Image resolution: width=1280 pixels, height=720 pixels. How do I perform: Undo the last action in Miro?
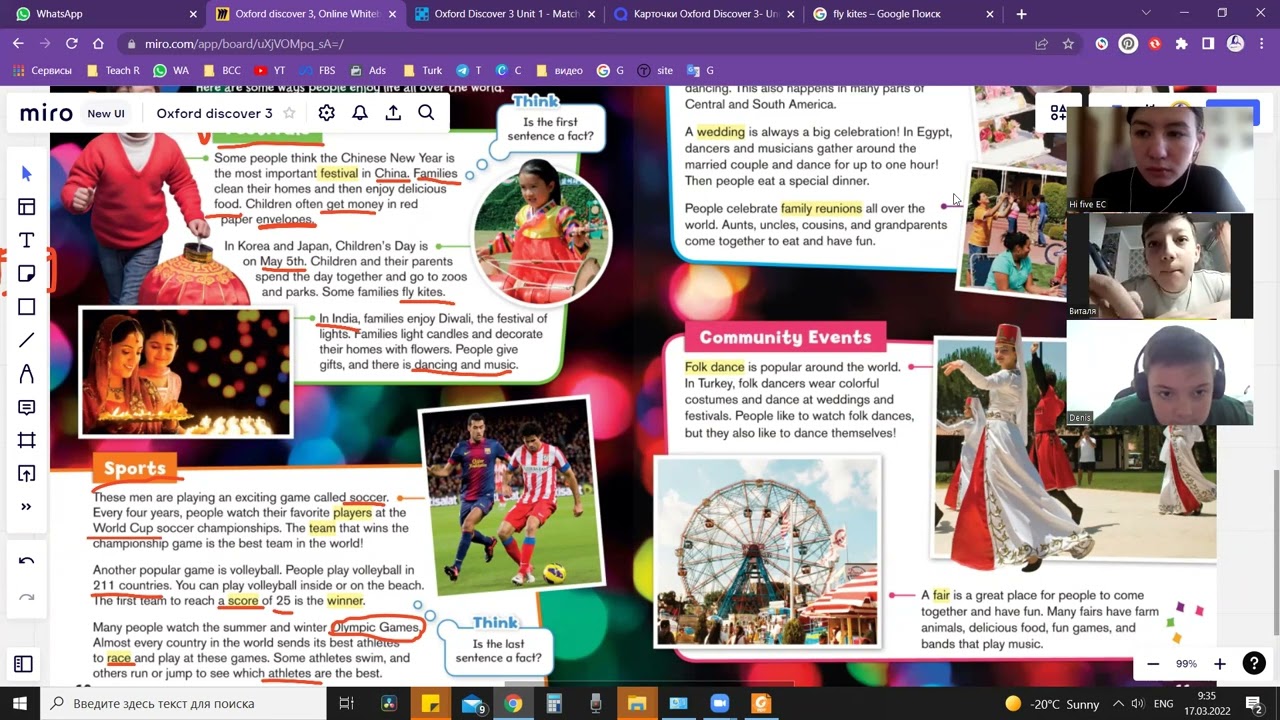[27, 561]
